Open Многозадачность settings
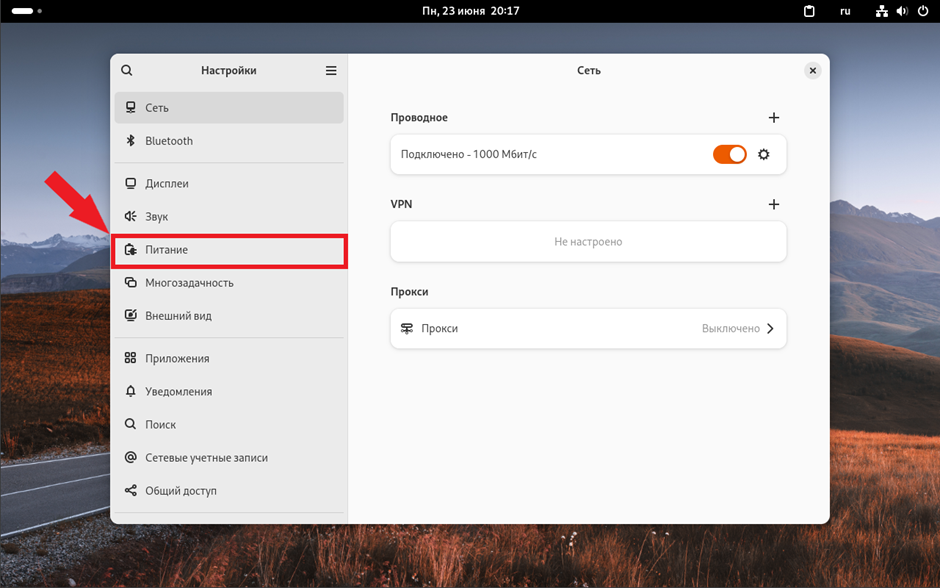The width and height of the screenshot is (940, 588). point(229,283)
